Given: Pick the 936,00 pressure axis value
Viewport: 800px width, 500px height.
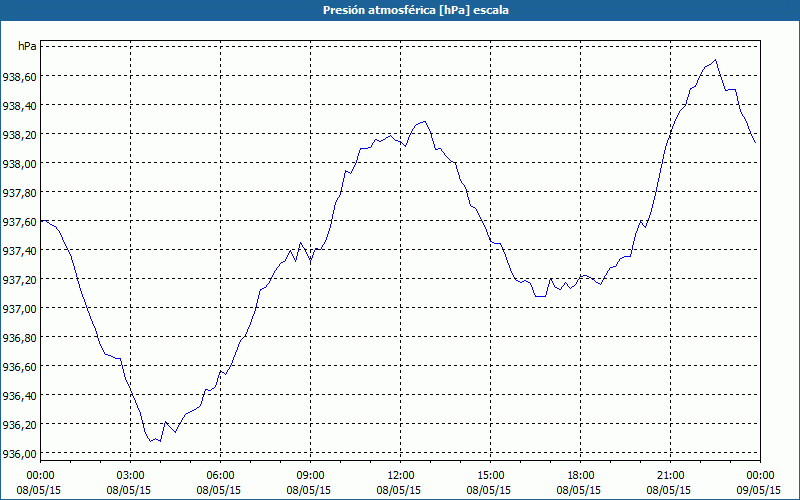Looking at the screenshot, I should 19,453.
